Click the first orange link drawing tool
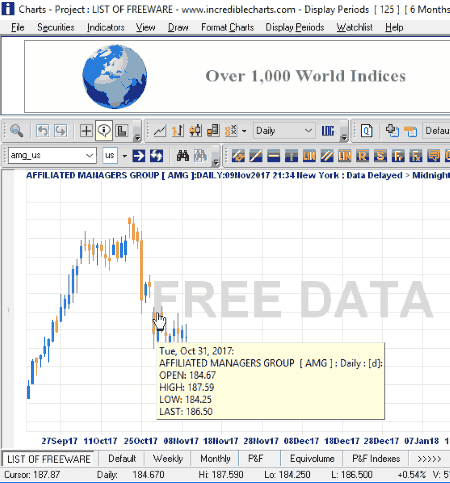The height and width of the screenshot is (483, 450). [238, 156]
